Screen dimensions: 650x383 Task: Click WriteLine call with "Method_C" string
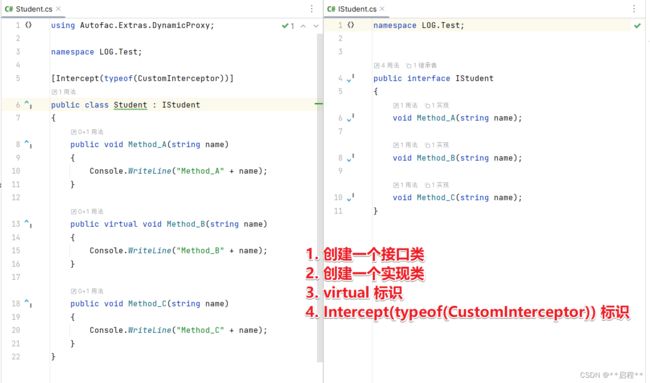click(x=178, y=330)
